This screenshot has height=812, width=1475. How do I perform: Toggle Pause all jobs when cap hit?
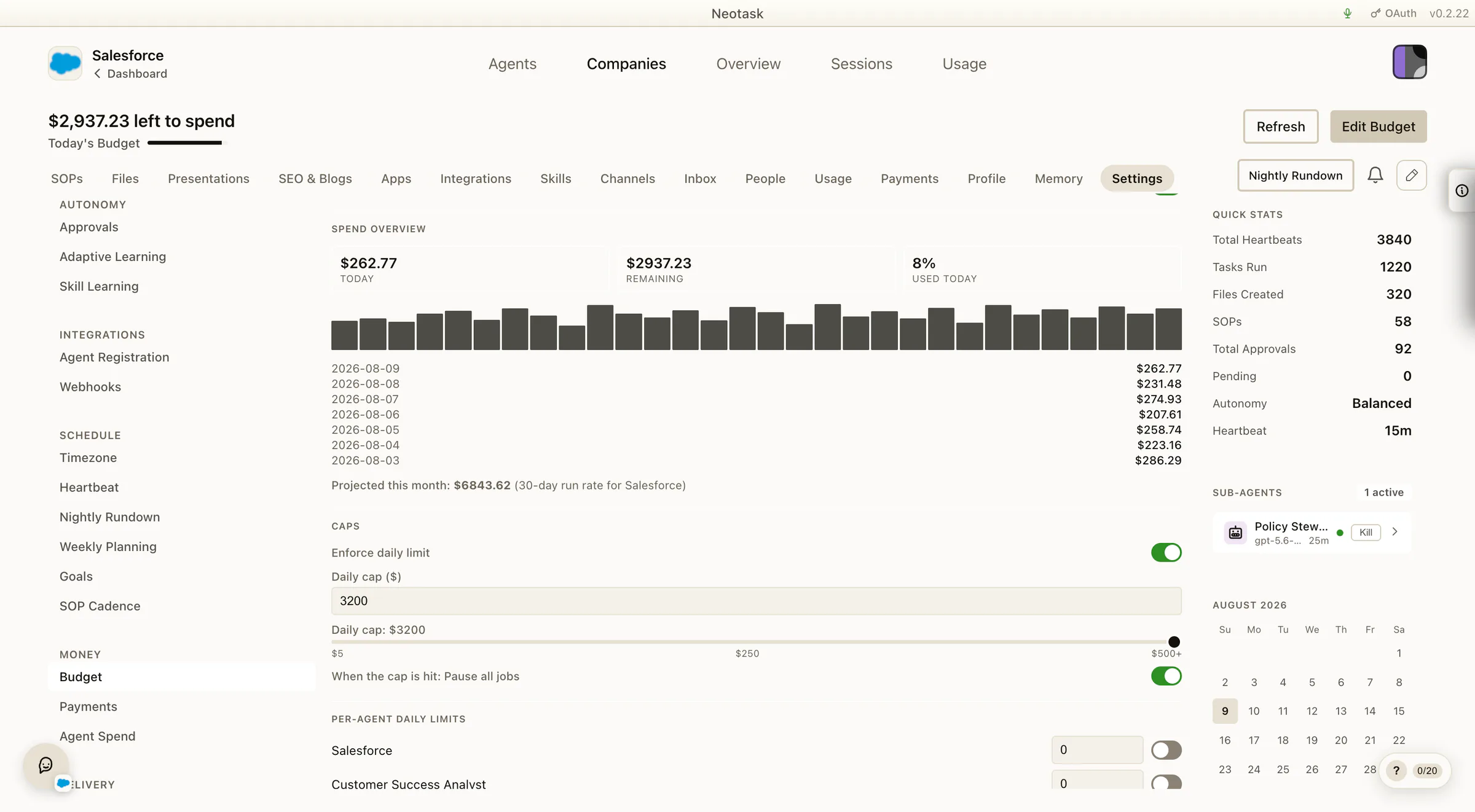click(x=1166, y=676)
